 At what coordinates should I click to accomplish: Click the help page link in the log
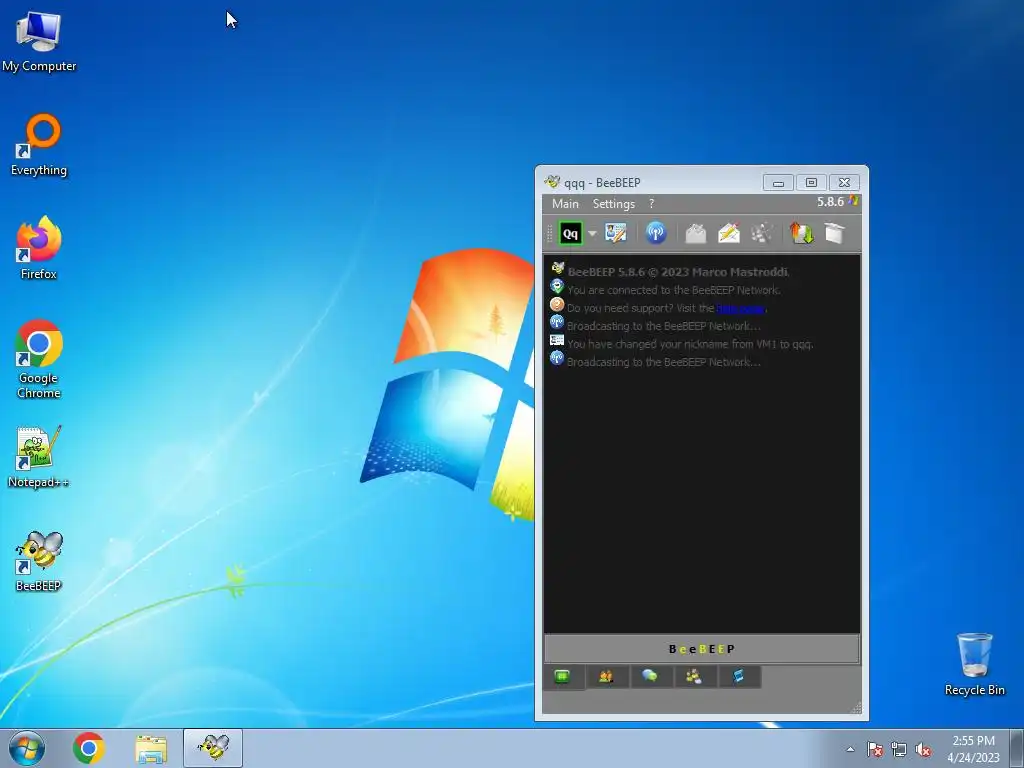(x=740, y=308)
